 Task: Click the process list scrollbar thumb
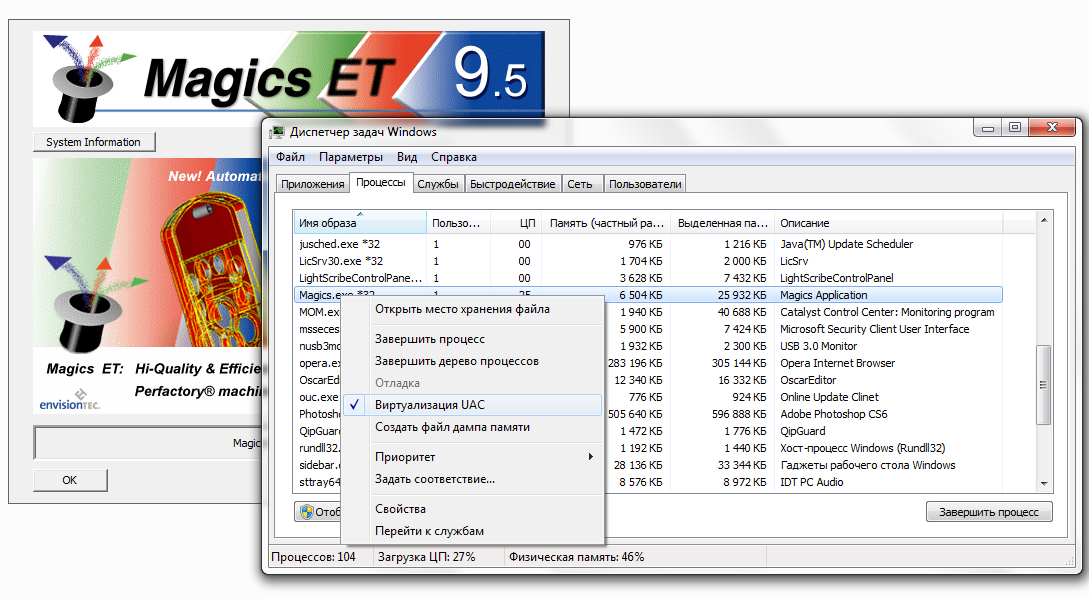tap(1043, 384)
